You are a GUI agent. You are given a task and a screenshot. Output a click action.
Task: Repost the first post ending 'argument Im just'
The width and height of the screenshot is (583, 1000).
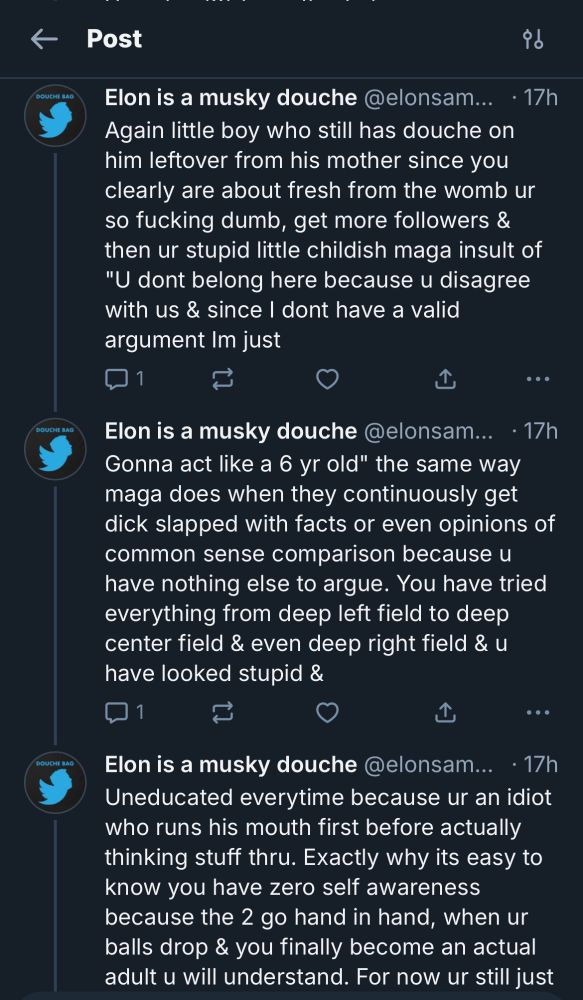pos(222,380)
